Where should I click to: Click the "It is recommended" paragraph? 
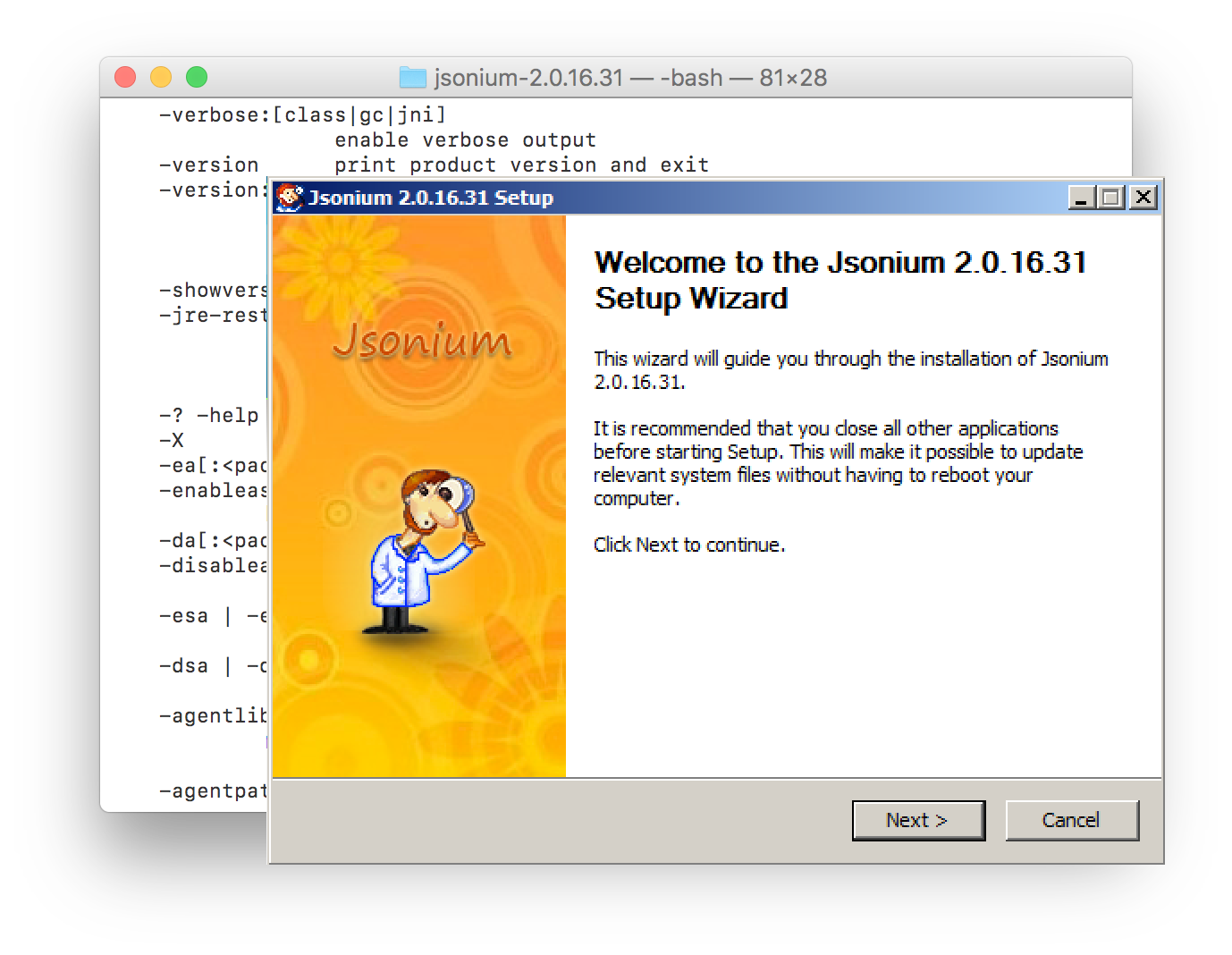pyautogui.click(x=839, y=463)
